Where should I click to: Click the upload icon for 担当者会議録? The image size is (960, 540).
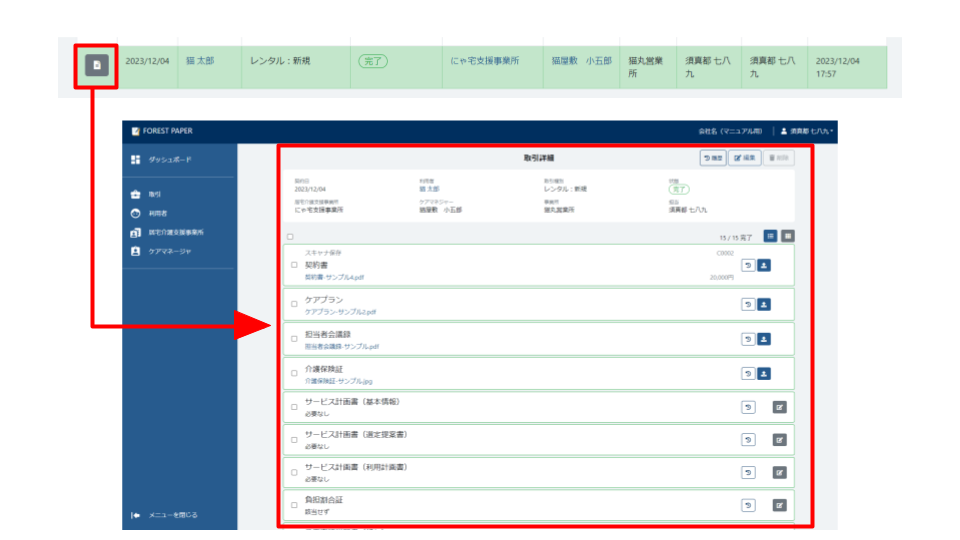tap(764, 339)
